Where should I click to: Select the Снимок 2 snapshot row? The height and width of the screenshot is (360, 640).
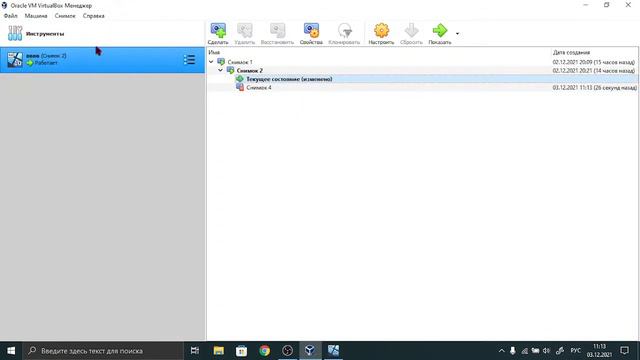pyautogui.click(x=422, y=70)
